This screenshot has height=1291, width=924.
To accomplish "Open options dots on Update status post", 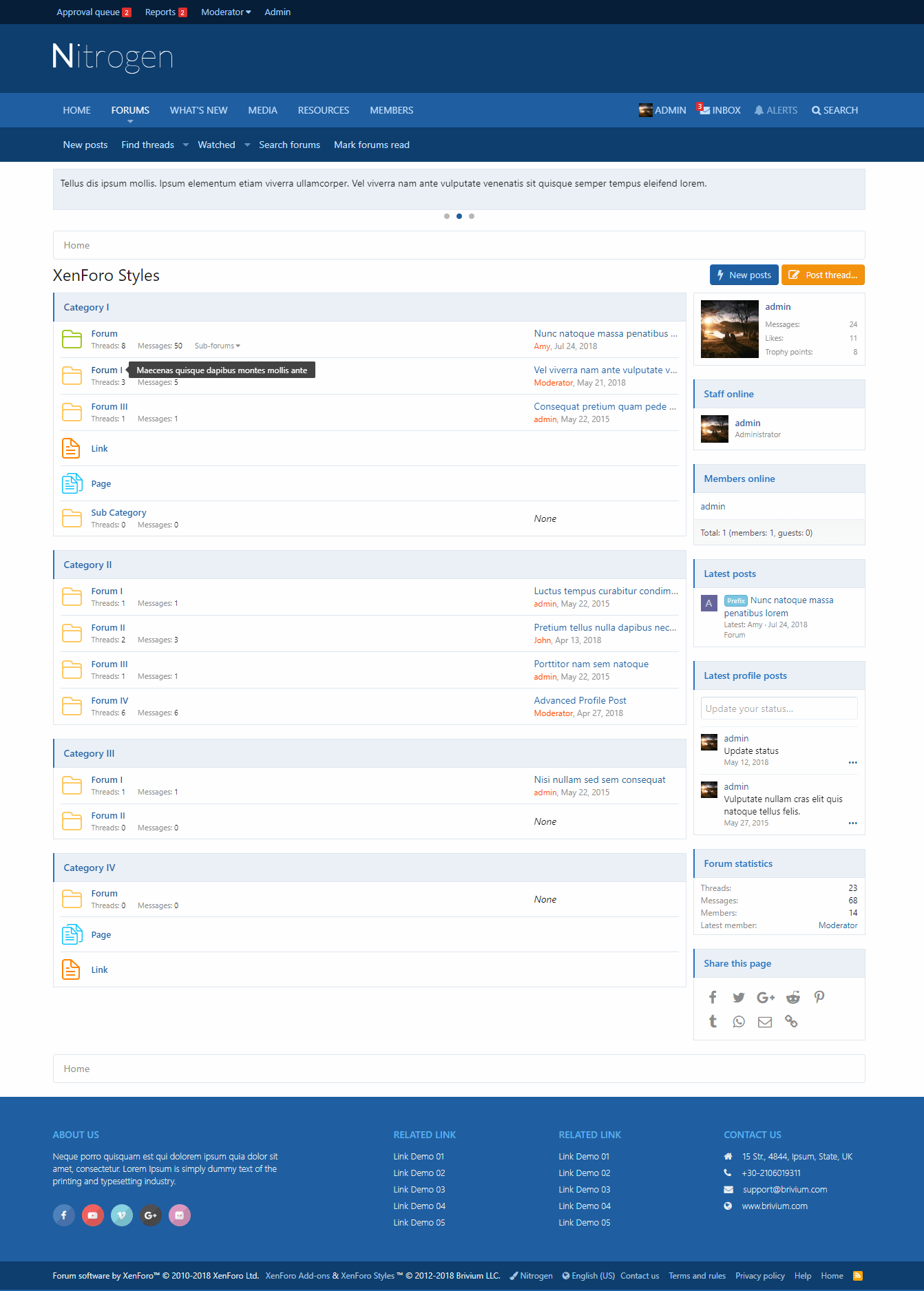I will coord(852,763).
